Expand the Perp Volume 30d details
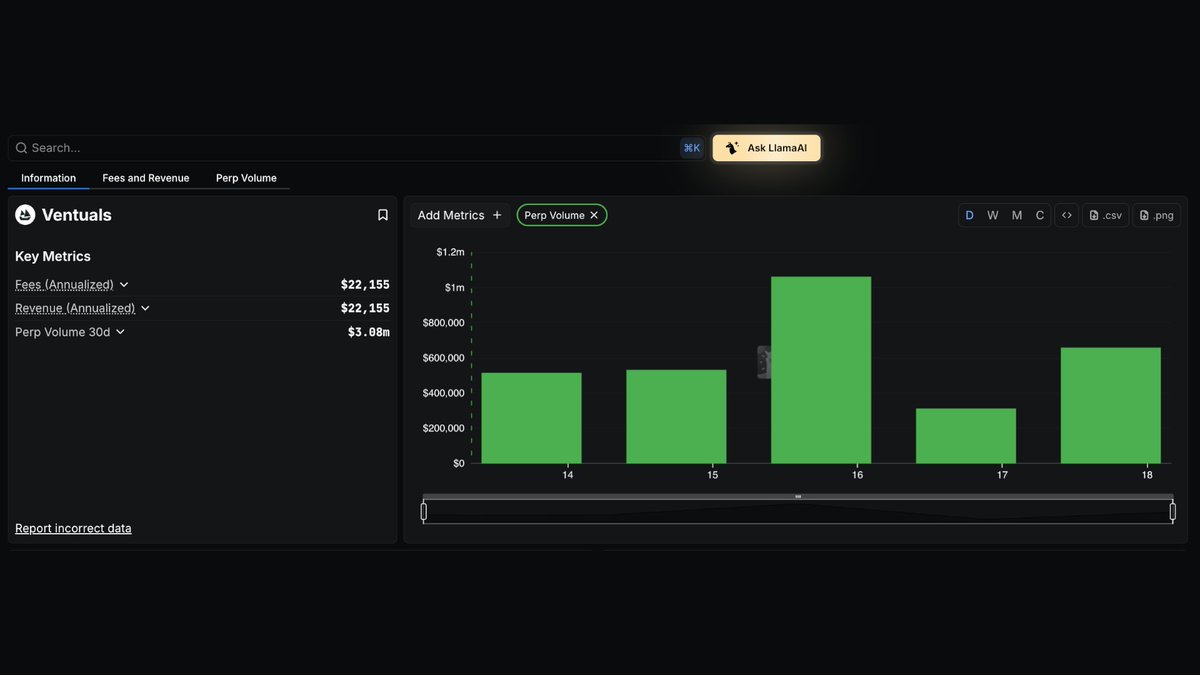This screenshot has width=1200, height=675. coord(120,331)
